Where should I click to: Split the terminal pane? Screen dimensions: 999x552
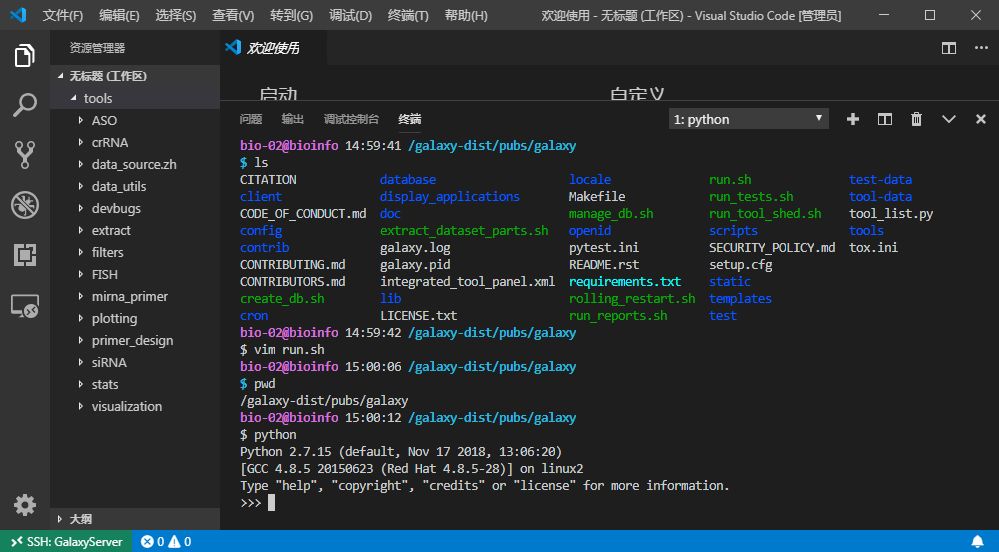point(884,119)
